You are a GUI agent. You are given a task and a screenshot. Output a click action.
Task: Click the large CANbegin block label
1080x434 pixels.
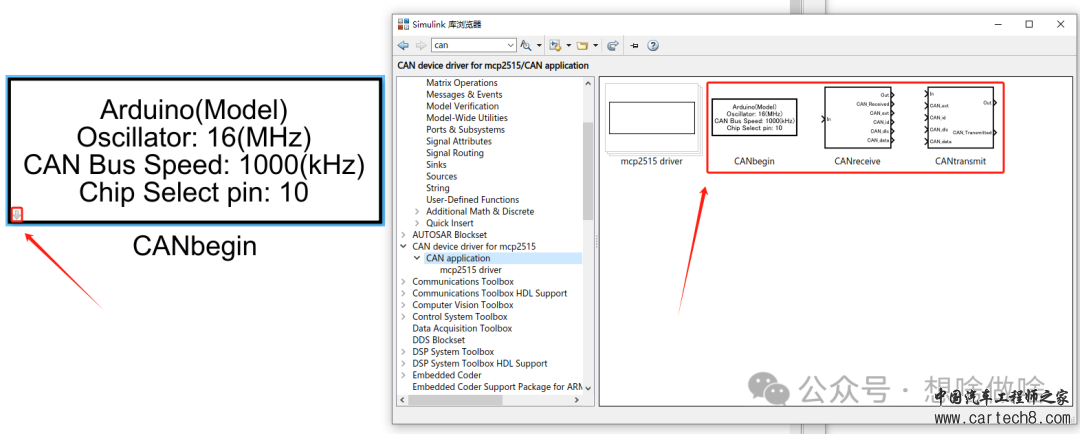point(195,246)
